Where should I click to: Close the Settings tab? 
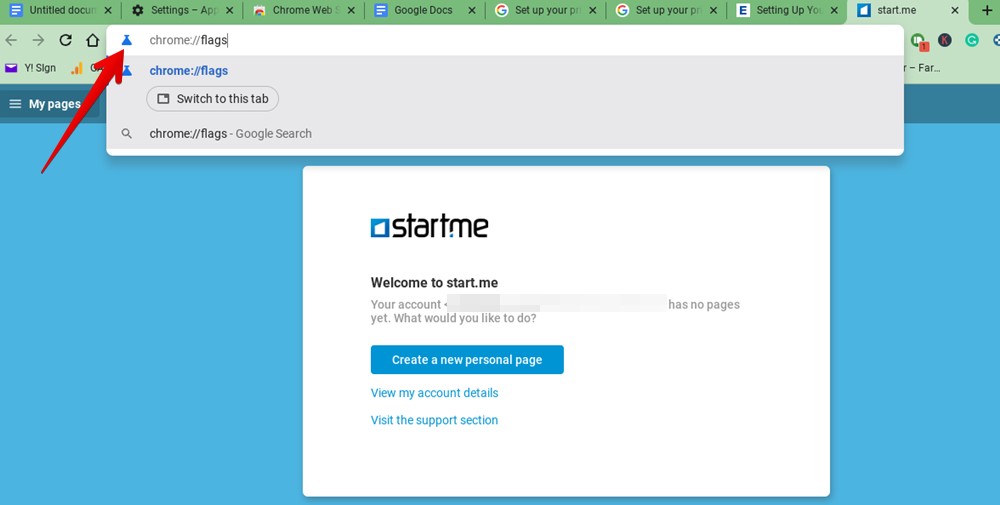(x=230, y=10)
